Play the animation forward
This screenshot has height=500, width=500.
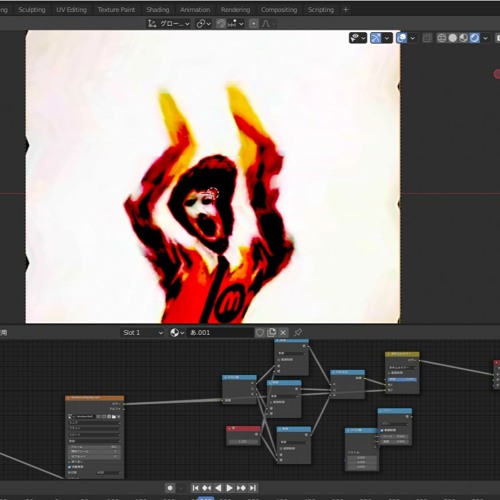230,488
